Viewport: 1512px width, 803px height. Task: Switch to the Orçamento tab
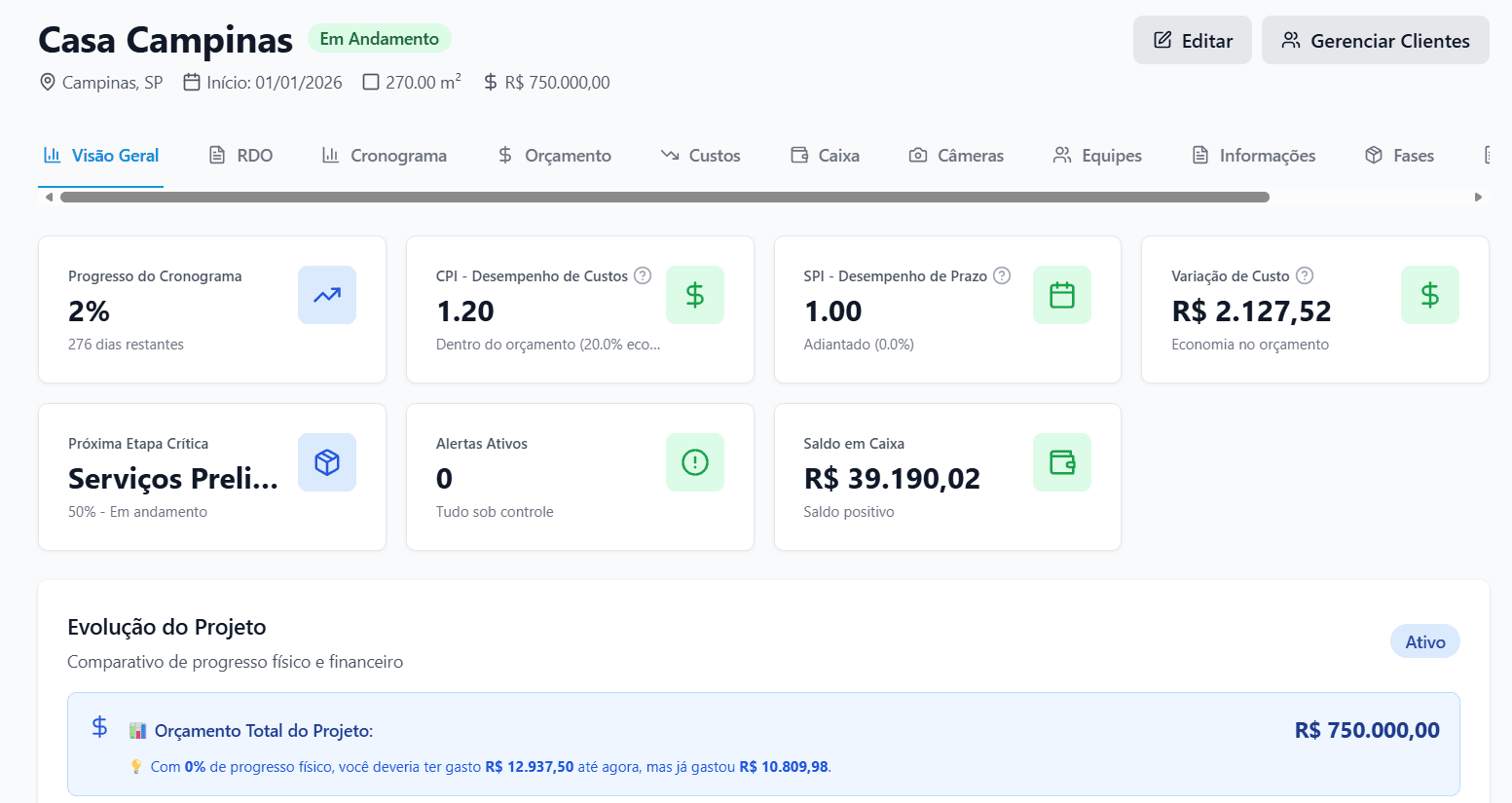click(x=553, y=155)
